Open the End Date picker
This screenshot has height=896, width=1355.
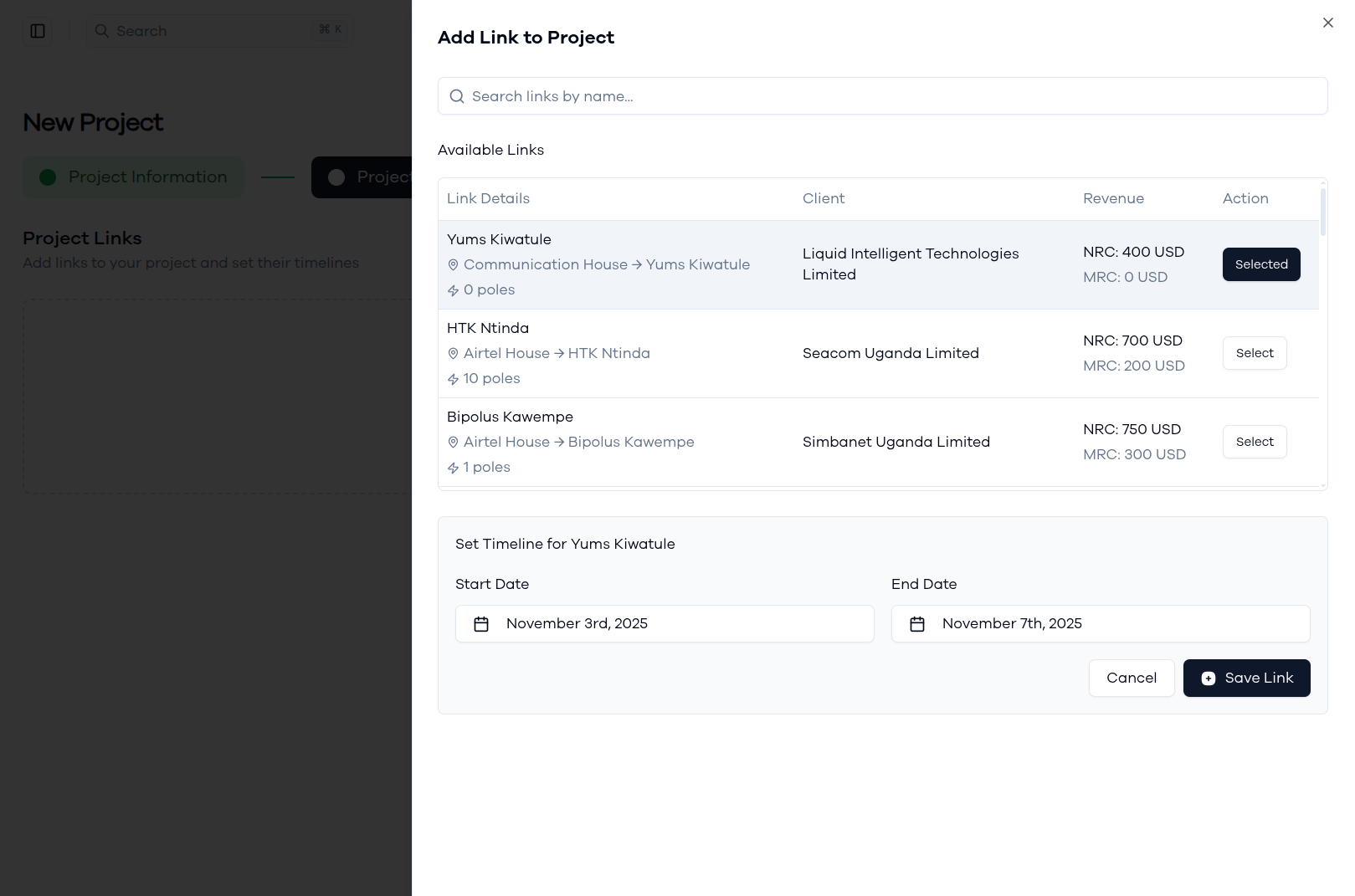1101,624
